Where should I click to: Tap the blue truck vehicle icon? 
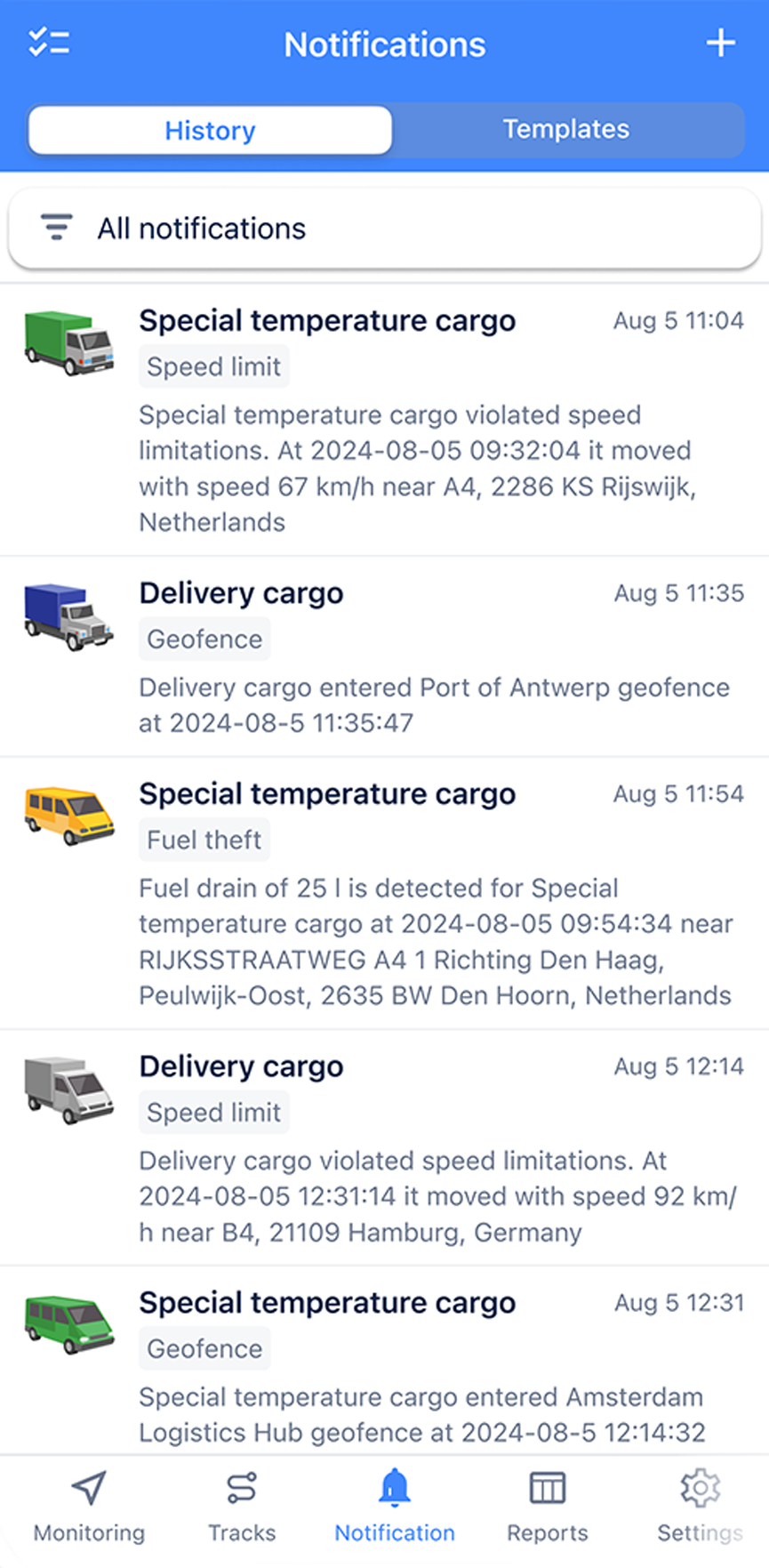pyautogui.click(x=68, y=616)
